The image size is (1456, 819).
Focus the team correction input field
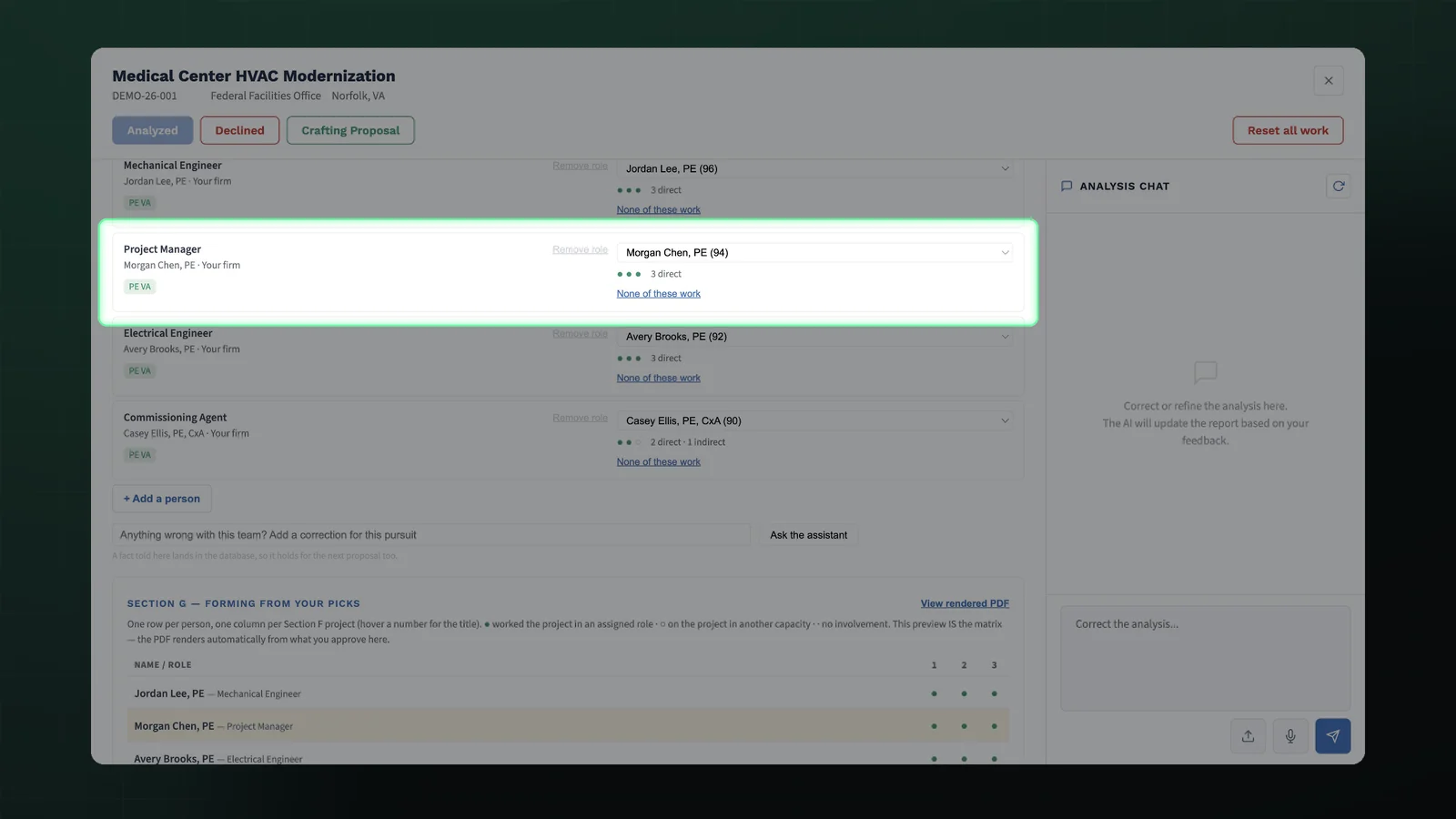click(431, 535)
